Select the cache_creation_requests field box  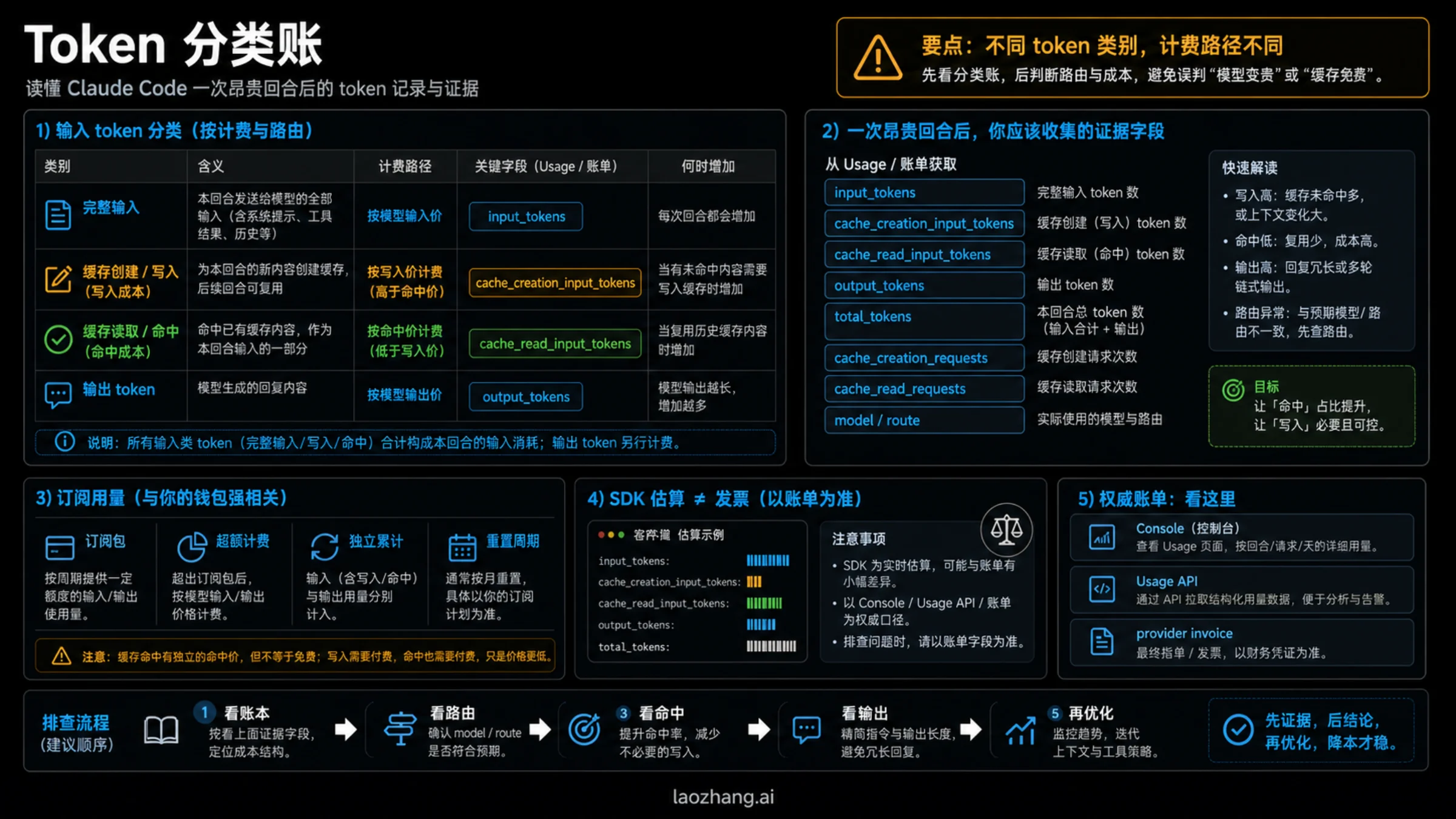tap(925, 358)
